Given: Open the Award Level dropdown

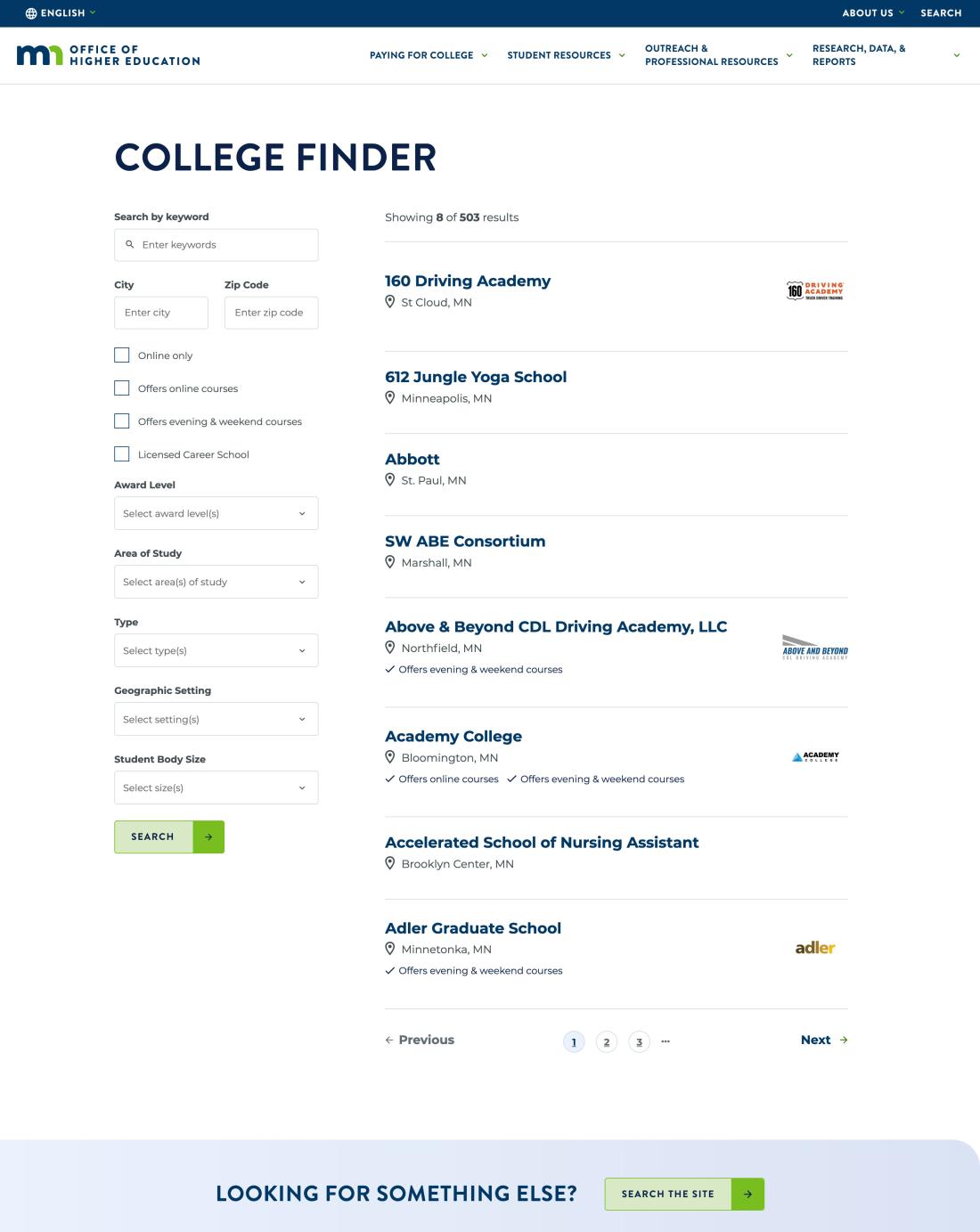Looking at the screenshot, I should point(216,513).
